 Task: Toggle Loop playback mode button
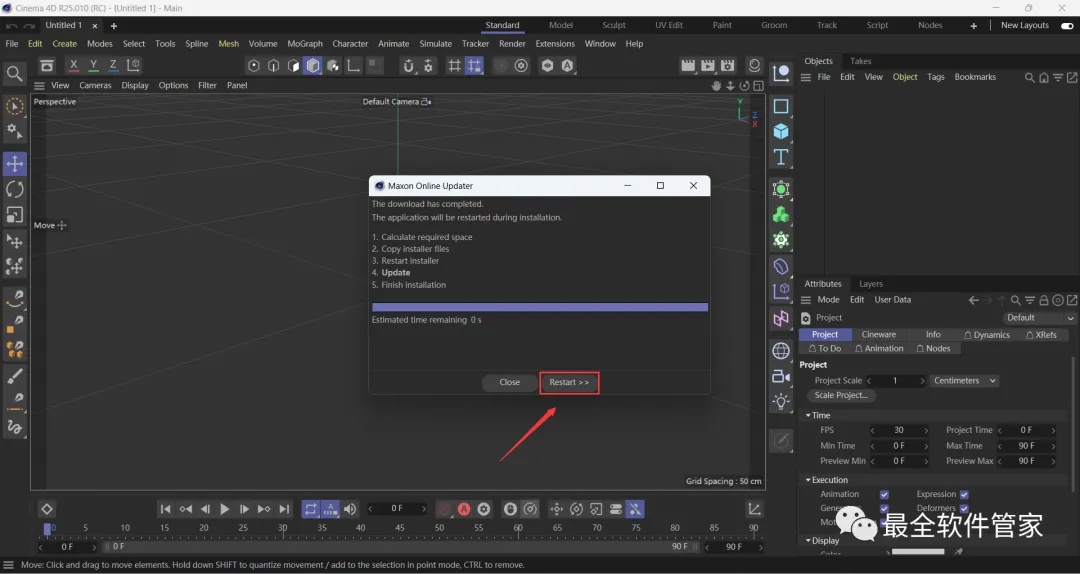tap(311, 509)
